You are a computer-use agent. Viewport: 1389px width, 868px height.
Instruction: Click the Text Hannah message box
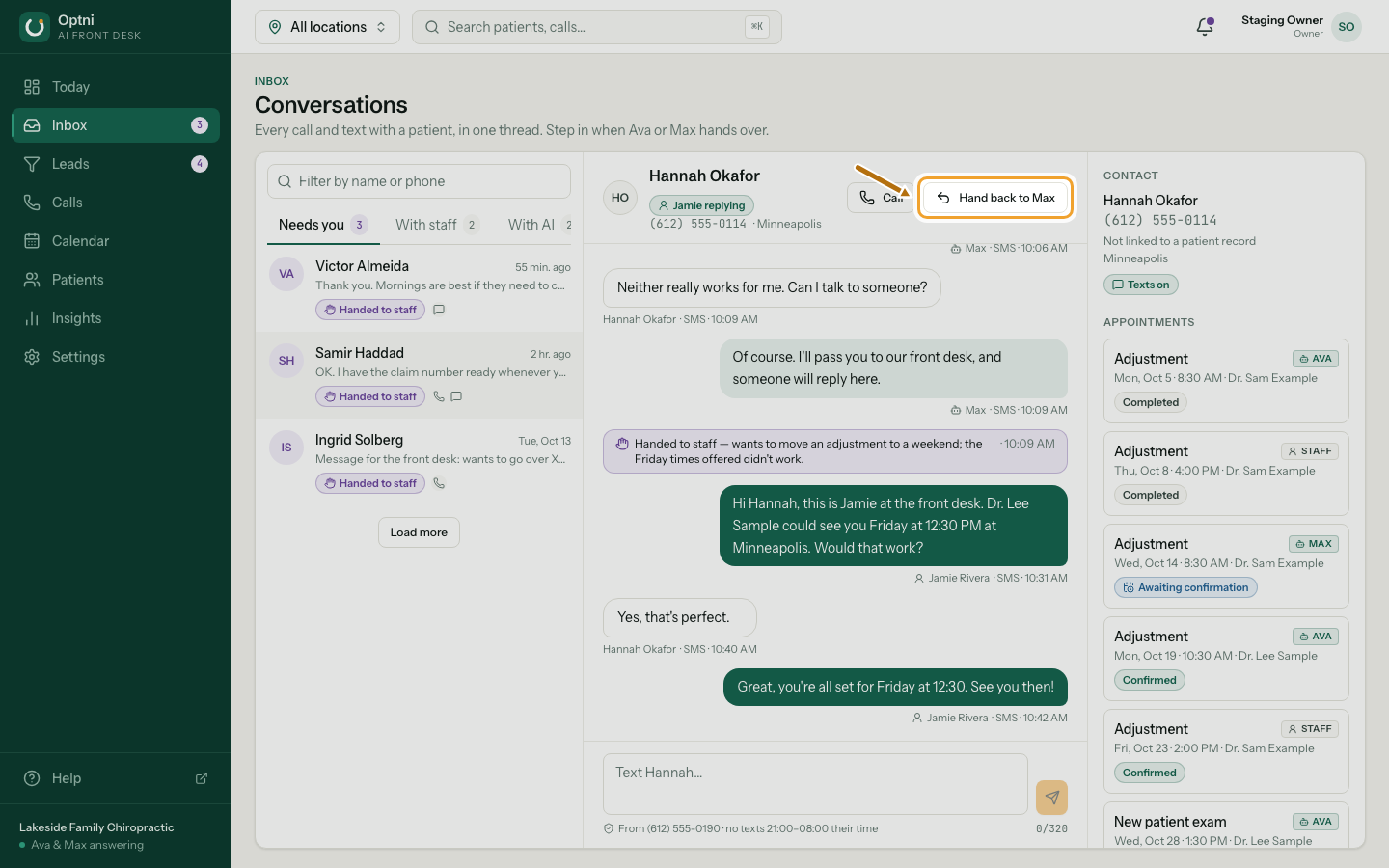pyautogui.click(x=815, y=784)
